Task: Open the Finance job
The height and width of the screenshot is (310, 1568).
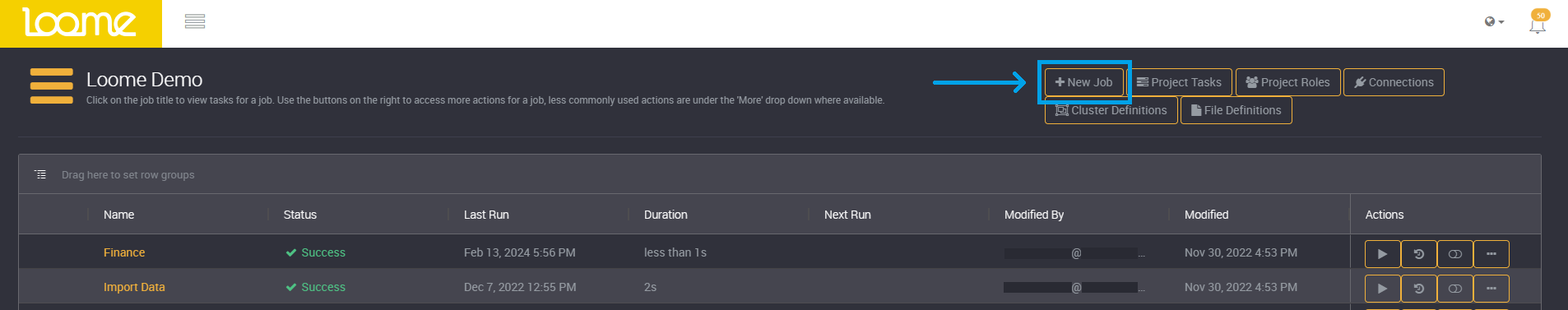Action: coord(124,252)
